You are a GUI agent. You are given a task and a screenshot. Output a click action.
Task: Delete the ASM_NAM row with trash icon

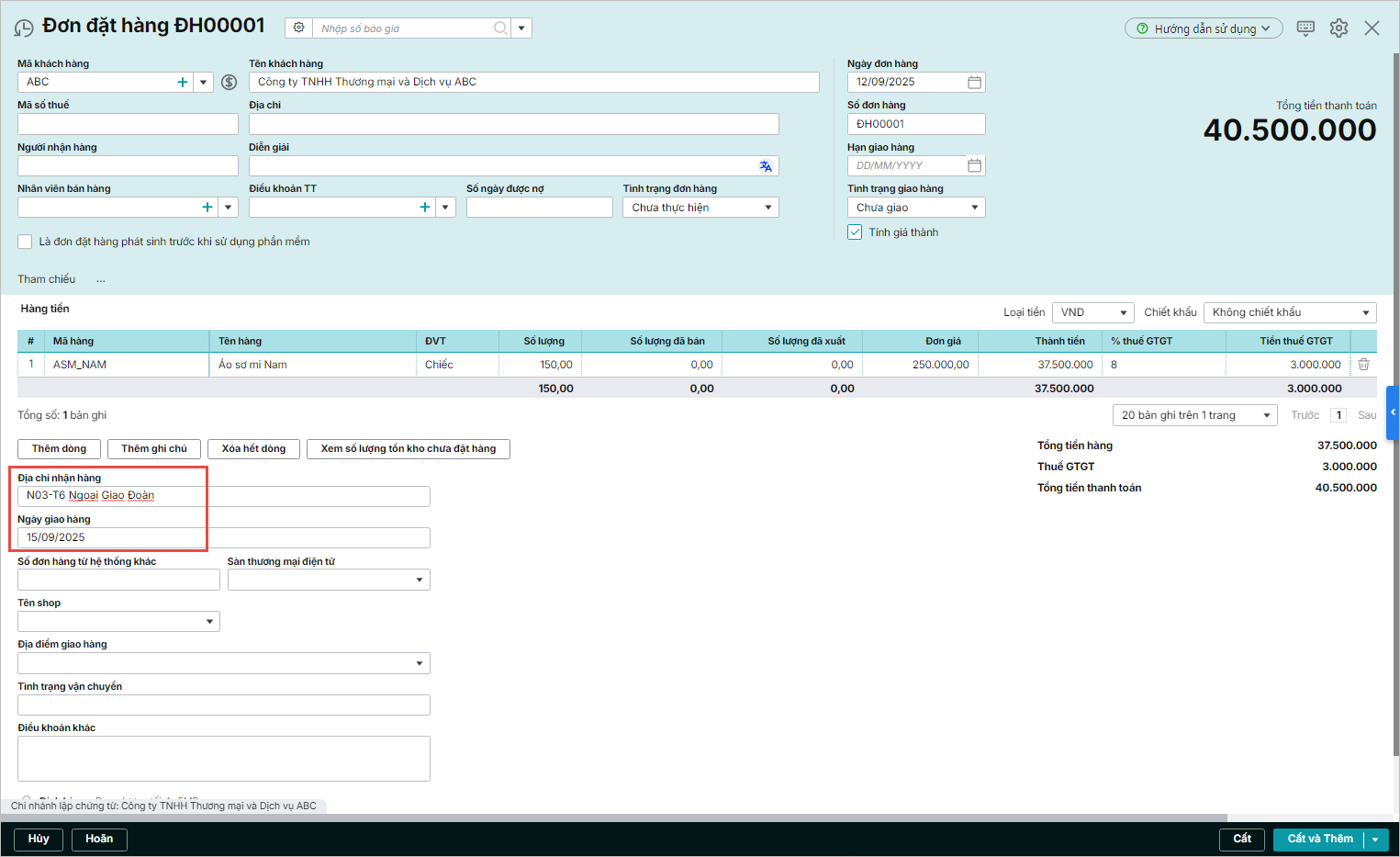coord(1363,365)
